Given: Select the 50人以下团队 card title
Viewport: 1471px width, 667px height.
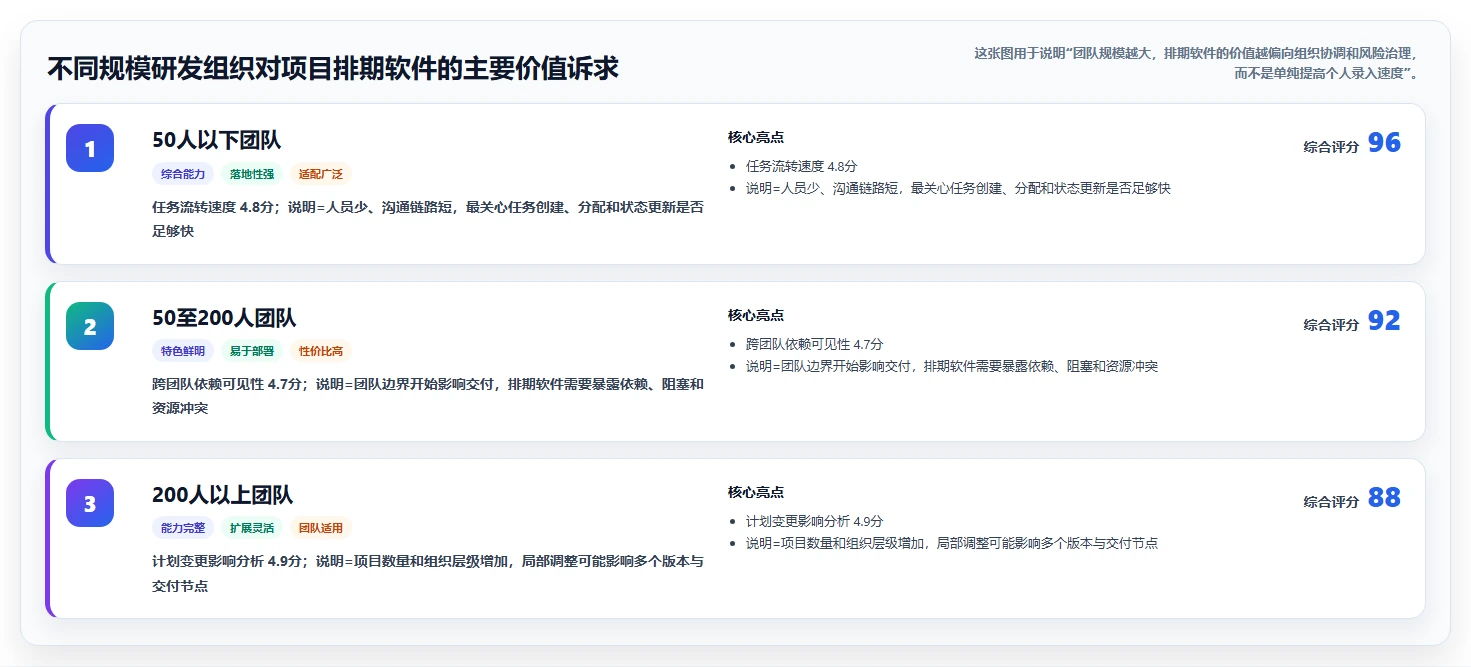Looking at the screenshot, I should click(217, 140).
